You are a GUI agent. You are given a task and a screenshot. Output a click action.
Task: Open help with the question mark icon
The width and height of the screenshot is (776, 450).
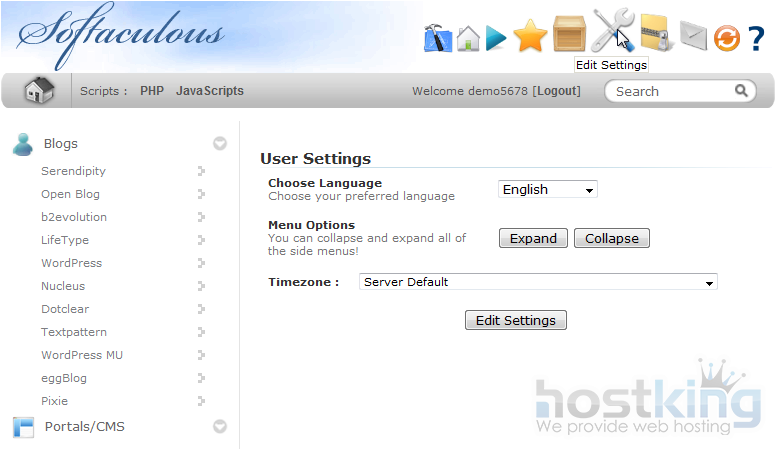[756, 38]
